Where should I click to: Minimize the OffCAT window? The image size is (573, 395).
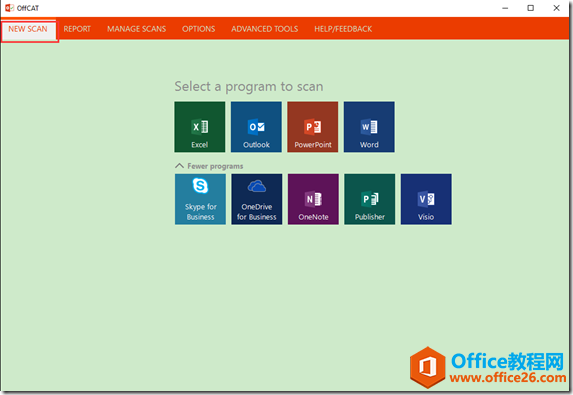click(x=505, y=8)
